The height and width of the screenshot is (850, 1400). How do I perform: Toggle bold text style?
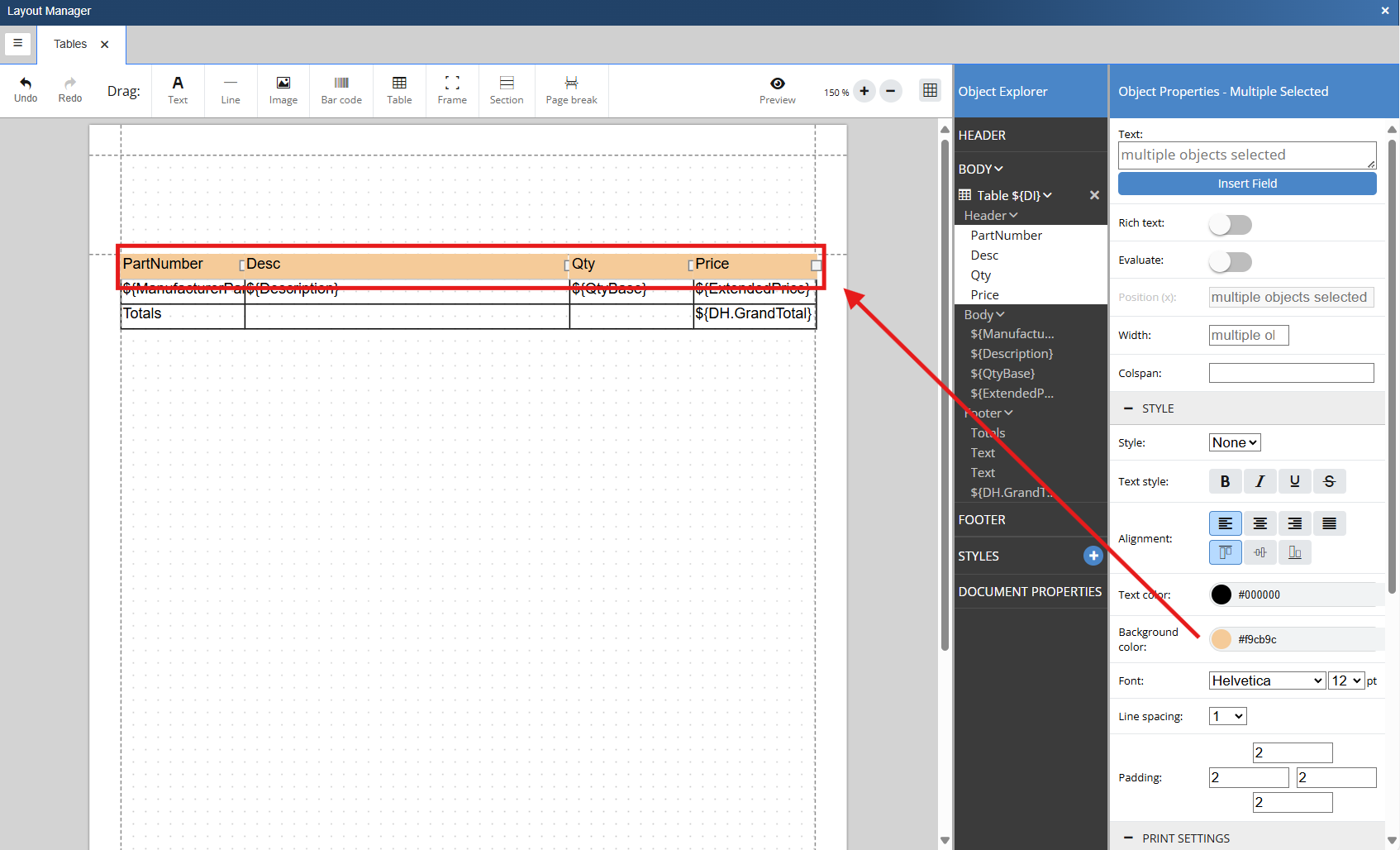pyautogui.click(x=1225, y=481)
